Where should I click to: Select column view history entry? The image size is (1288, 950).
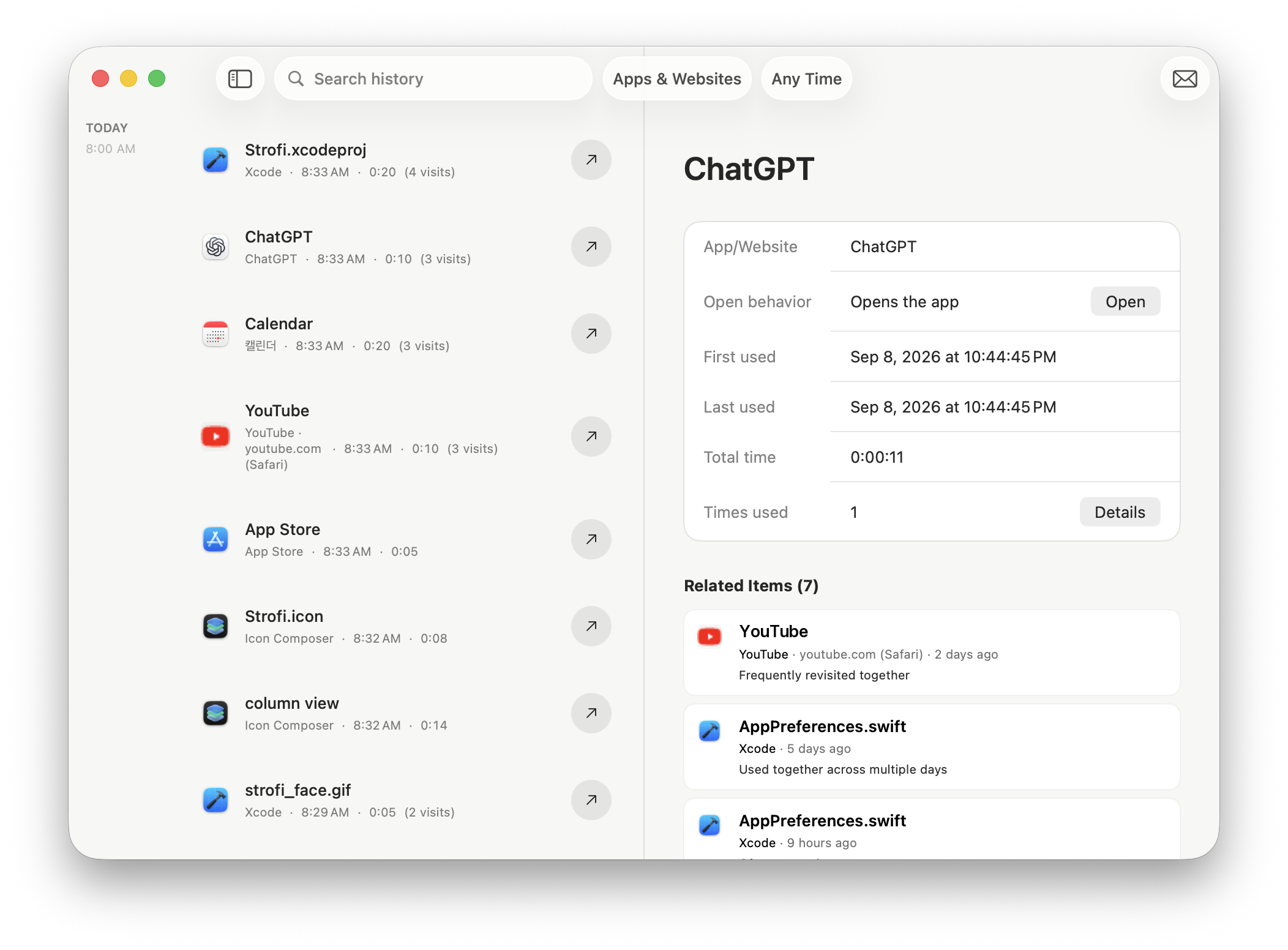point(292,703)
